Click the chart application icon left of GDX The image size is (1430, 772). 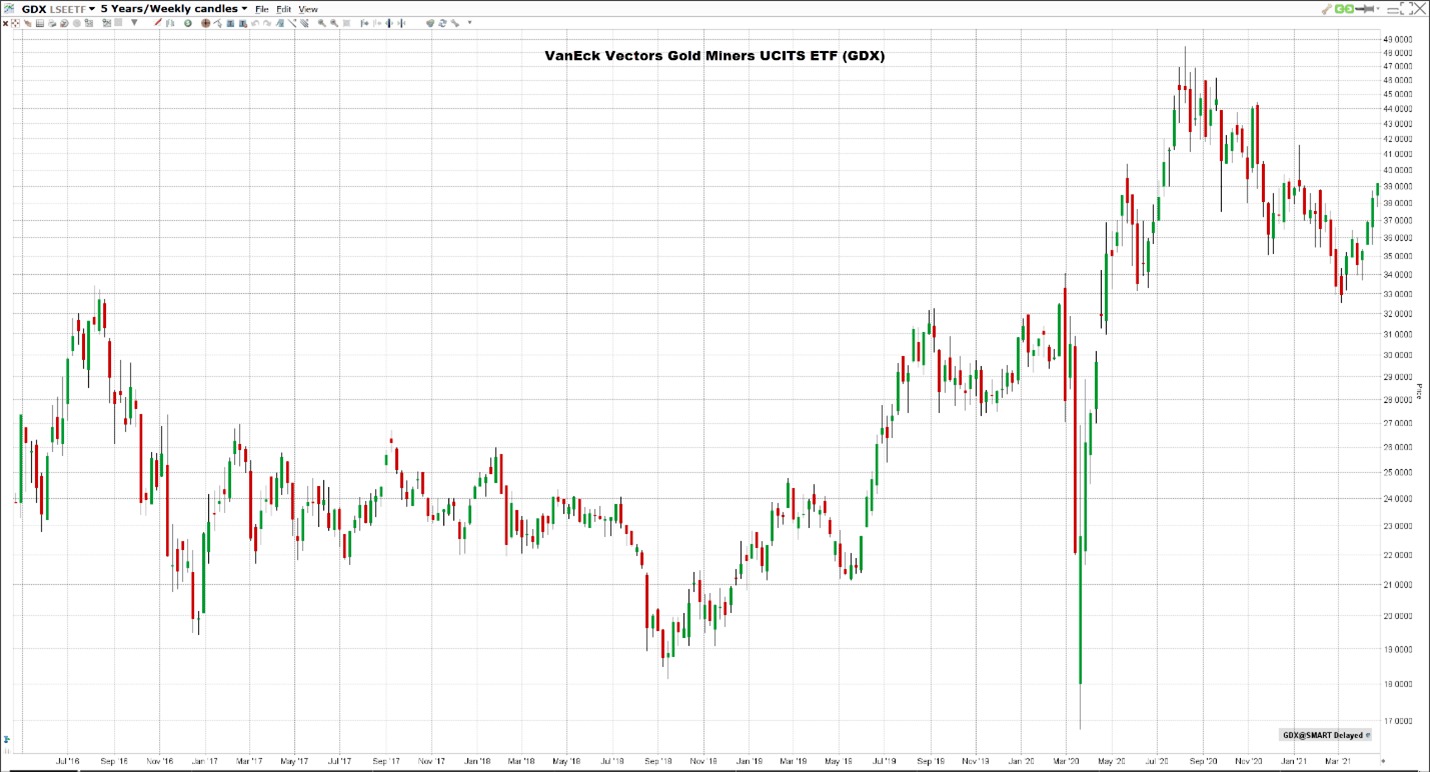coord(10,8)
